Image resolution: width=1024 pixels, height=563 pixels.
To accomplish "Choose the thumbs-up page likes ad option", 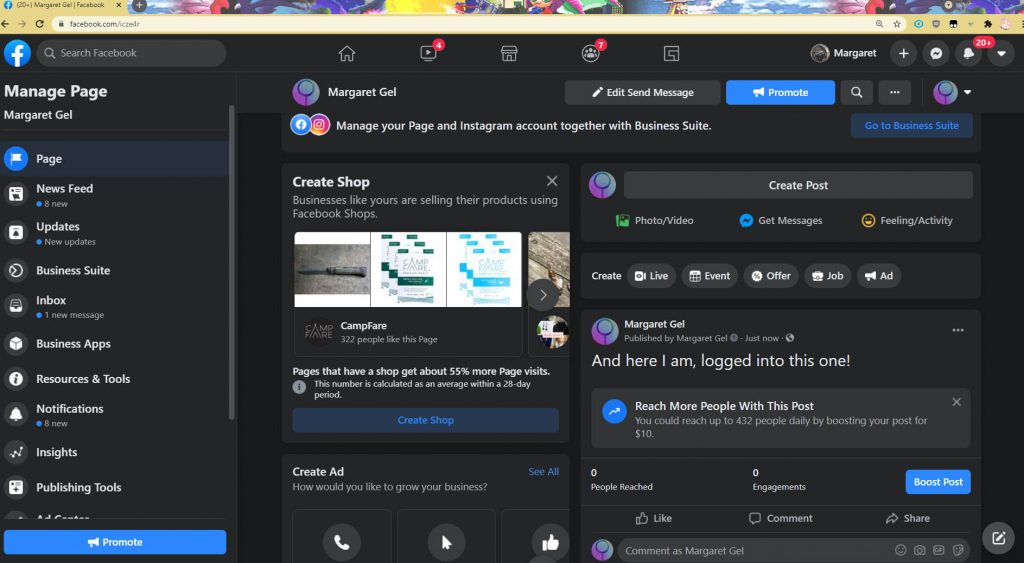I will [551, 542].
